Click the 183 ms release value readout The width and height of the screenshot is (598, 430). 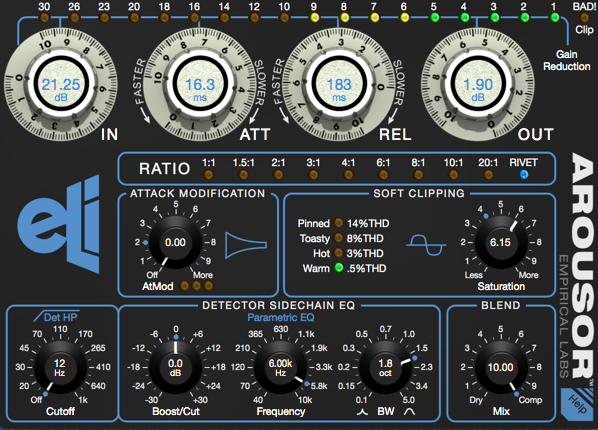pos(339,89)
